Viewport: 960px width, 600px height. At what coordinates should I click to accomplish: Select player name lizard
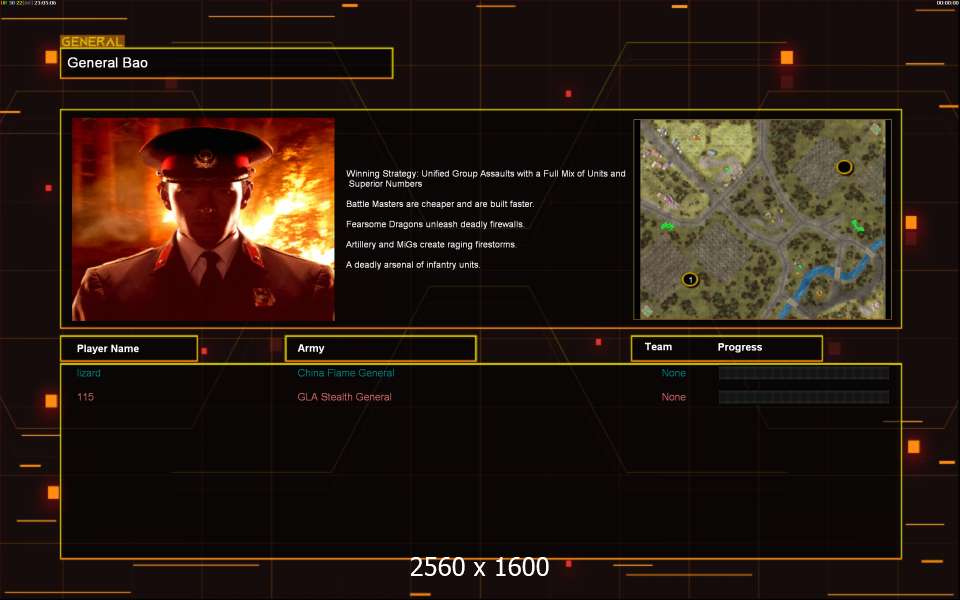click(89, 373)
